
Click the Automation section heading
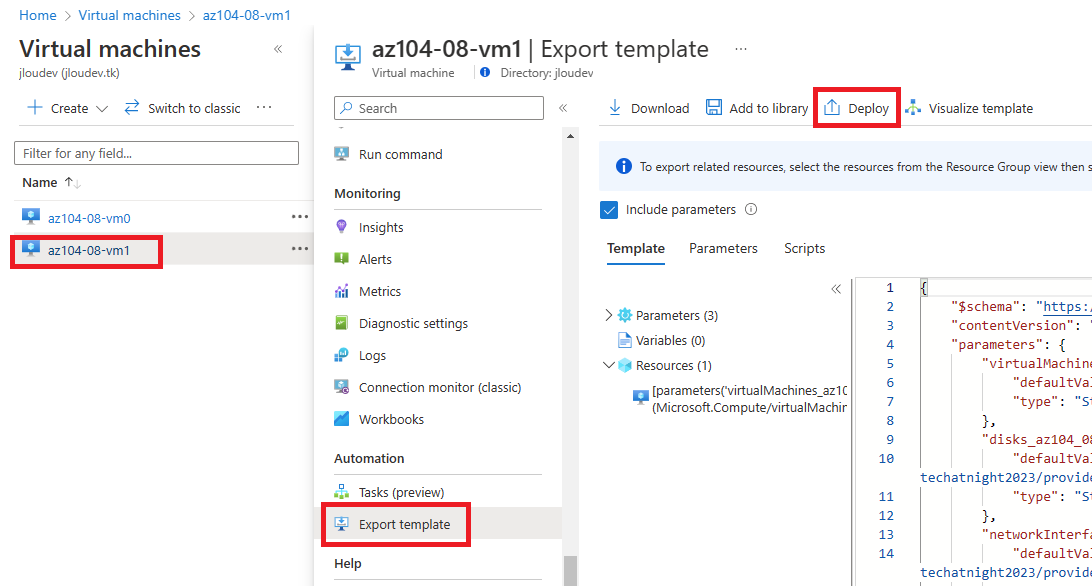tap(369, 458)
